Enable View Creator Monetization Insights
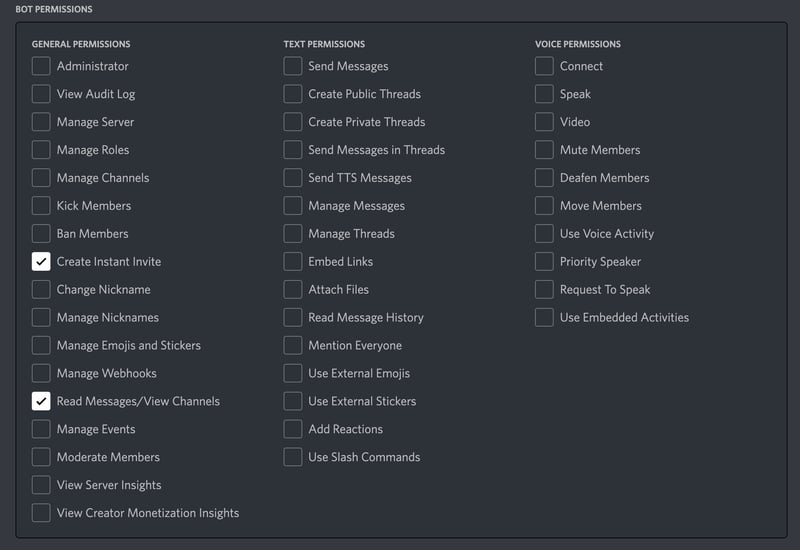Screen dimensions: 800x550 [41, 513]
